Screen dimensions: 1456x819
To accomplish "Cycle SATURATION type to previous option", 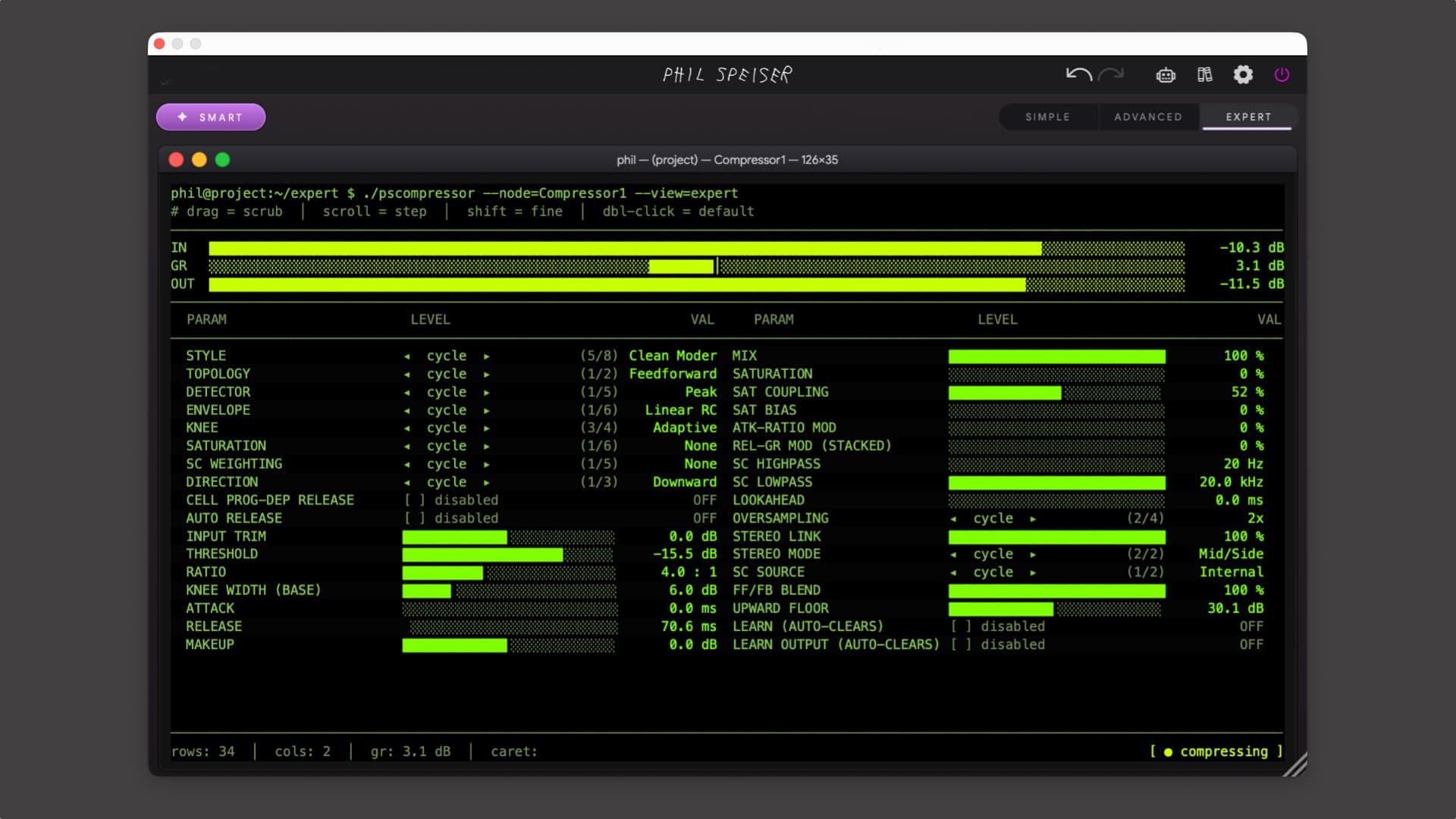I will (407, 446).
